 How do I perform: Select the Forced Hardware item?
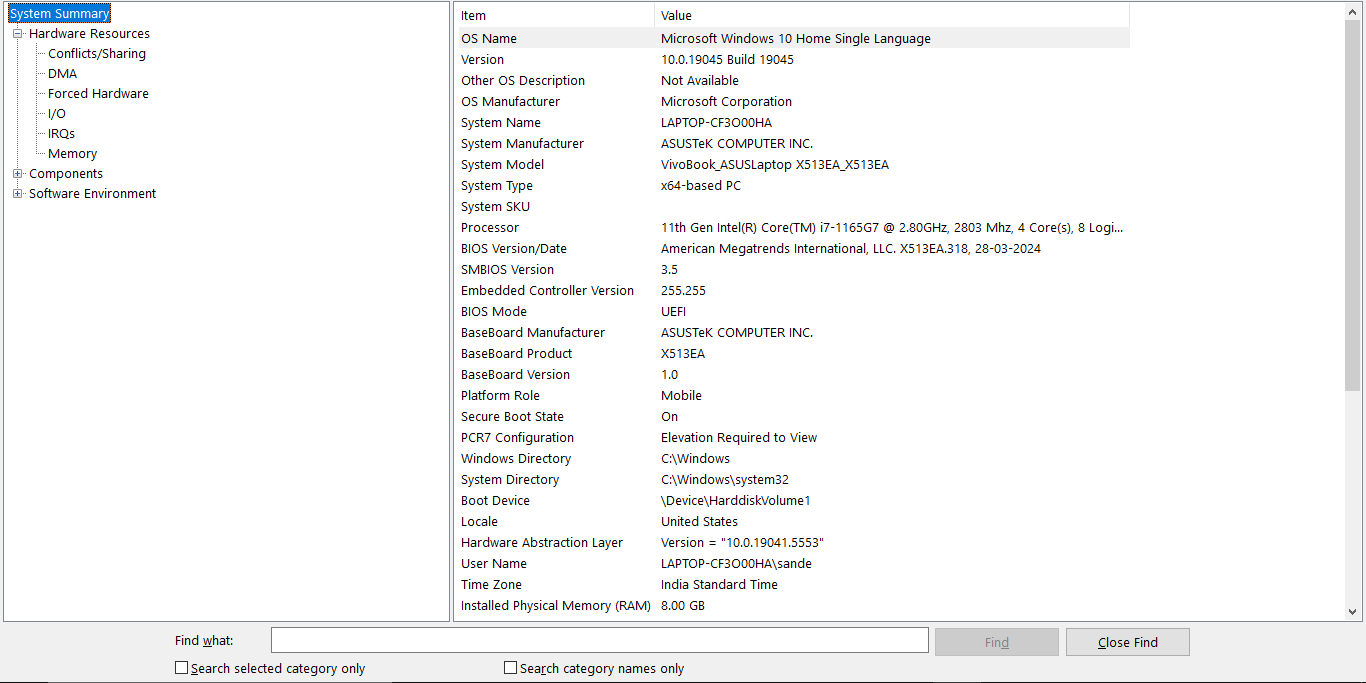click(97, 93)
